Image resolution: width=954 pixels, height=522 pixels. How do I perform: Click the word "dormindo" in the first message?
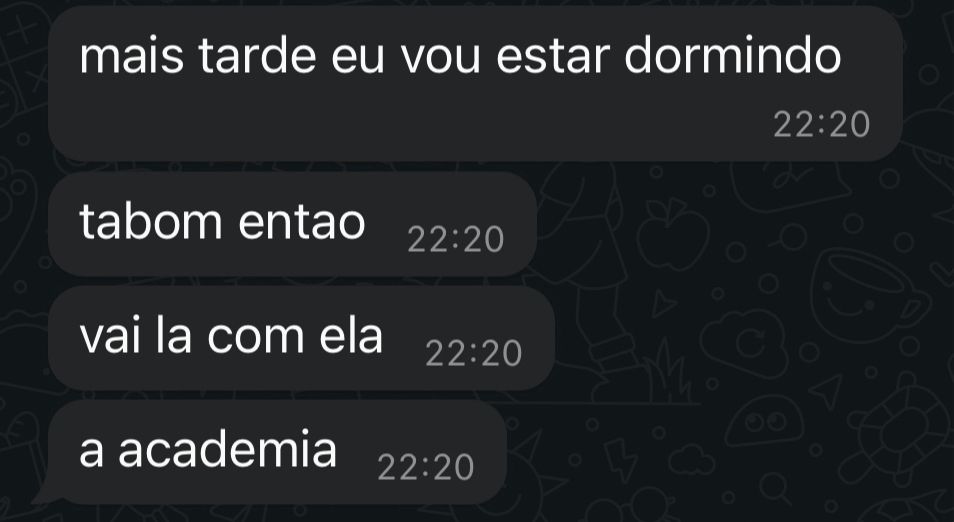(733, 57)
